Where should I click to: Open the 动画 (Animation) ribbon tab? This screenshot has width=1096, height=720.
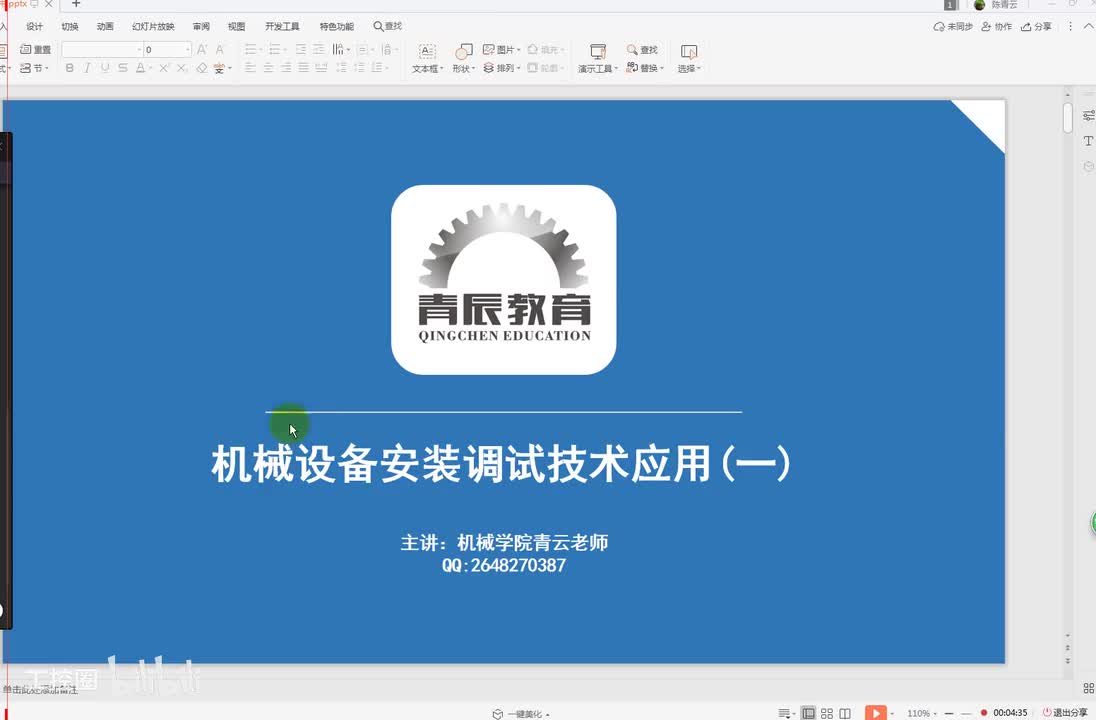click(x=105, y=27)
